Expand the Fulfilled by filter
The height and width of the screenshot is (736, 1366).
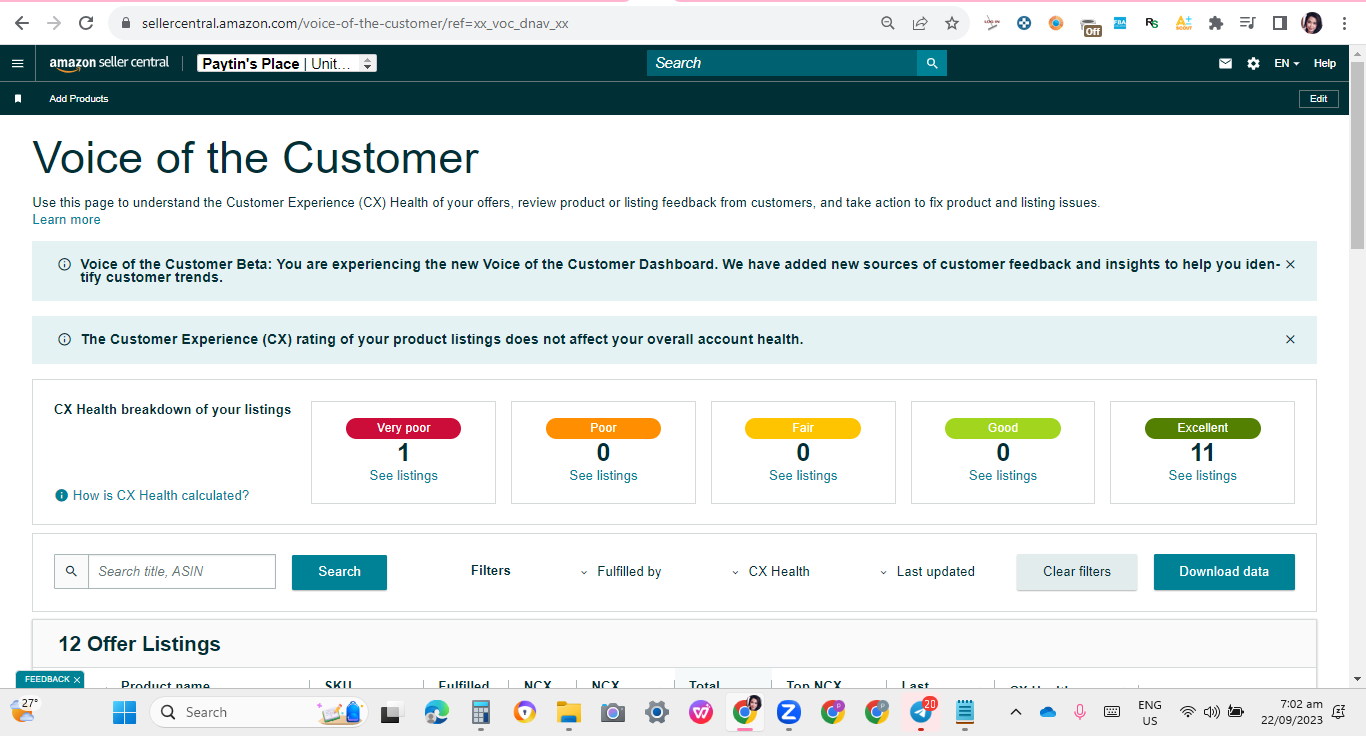pos(621,572)
